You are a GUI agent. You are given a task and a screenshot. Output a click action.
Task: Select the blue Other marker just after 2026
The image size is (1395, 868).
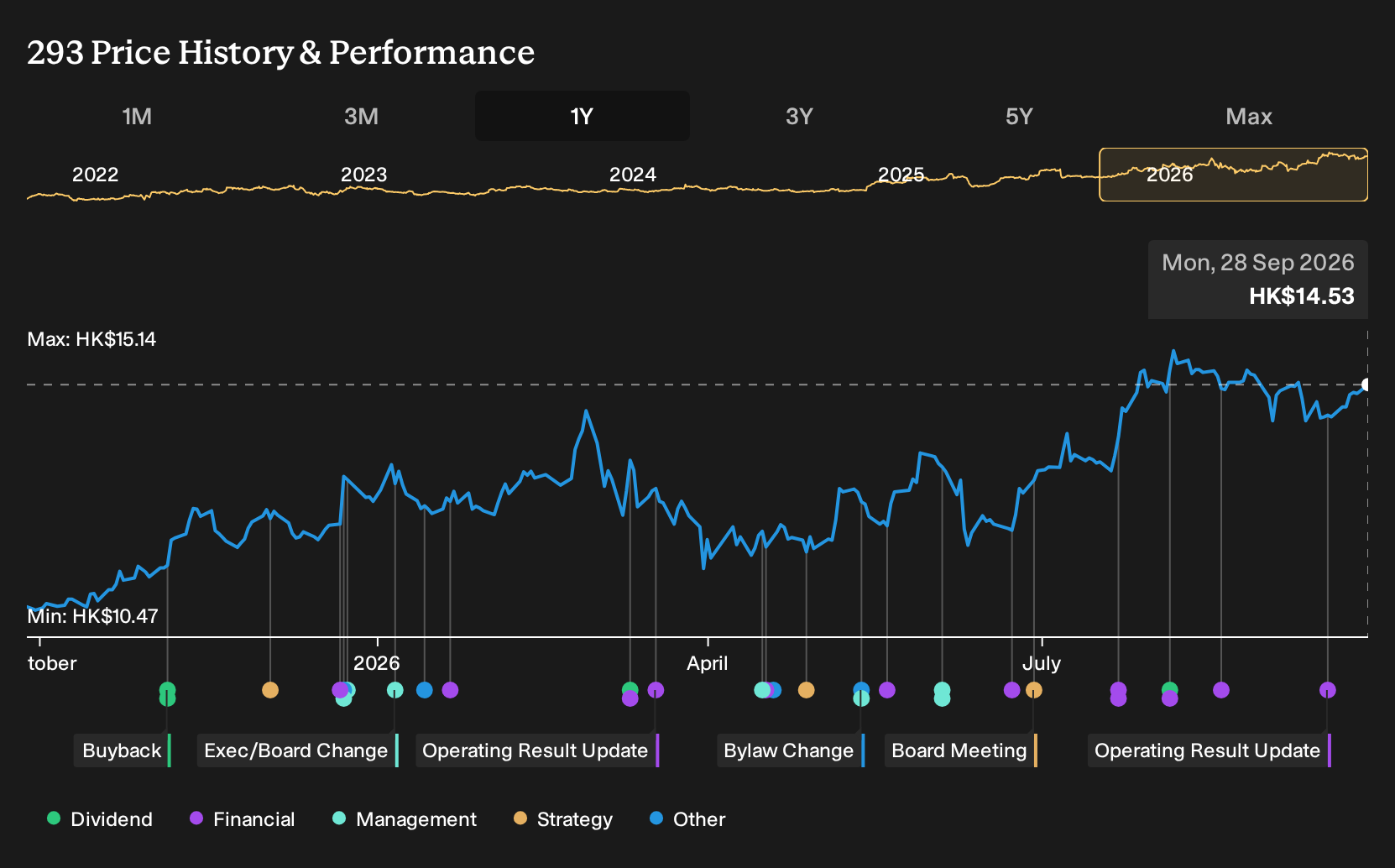tap(424, 690)
